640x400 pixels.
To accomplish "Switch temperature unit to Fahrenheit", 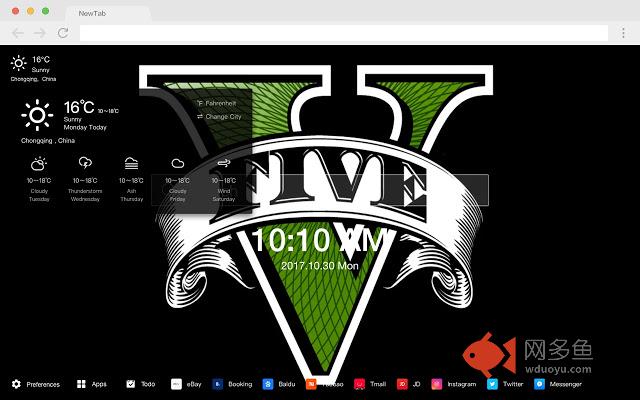I will click(220, 103).
